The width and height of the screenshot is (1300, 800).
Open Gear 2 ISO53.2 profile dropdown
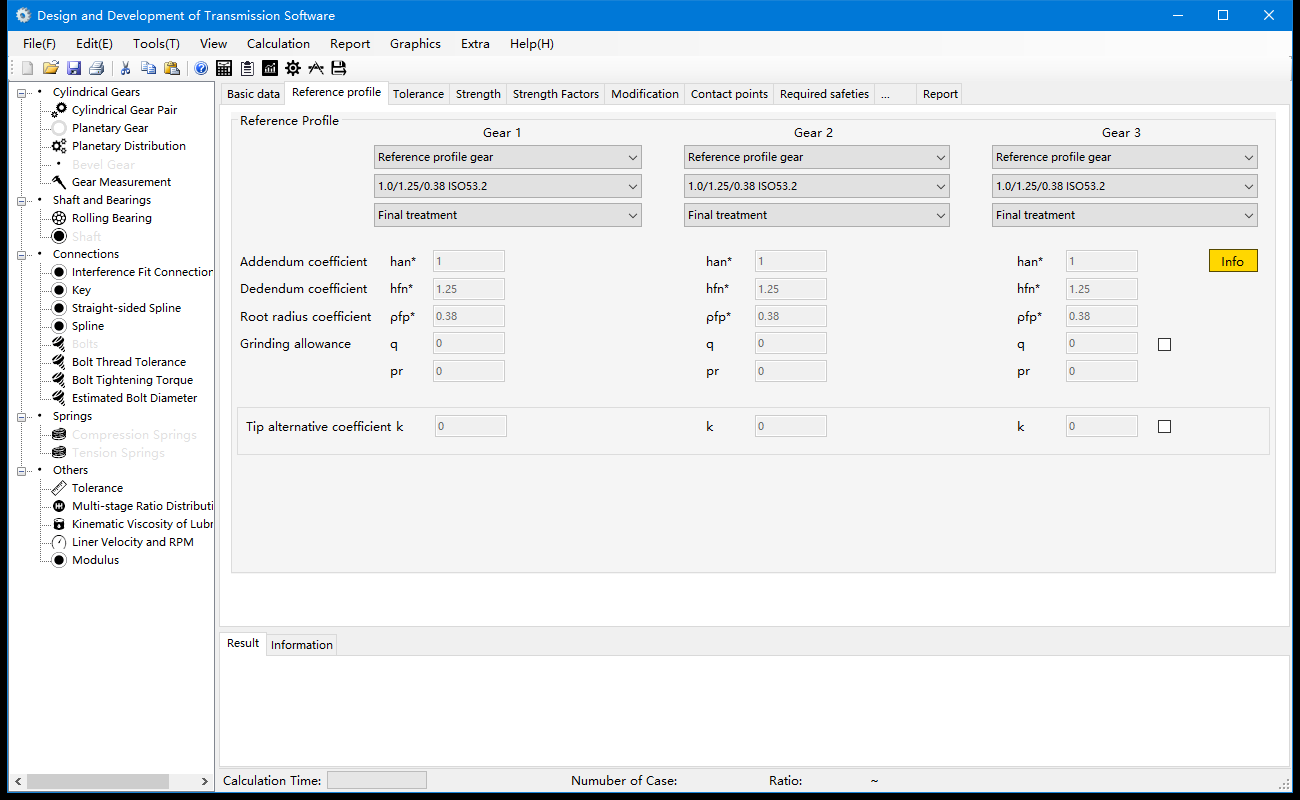coord(817,186)
